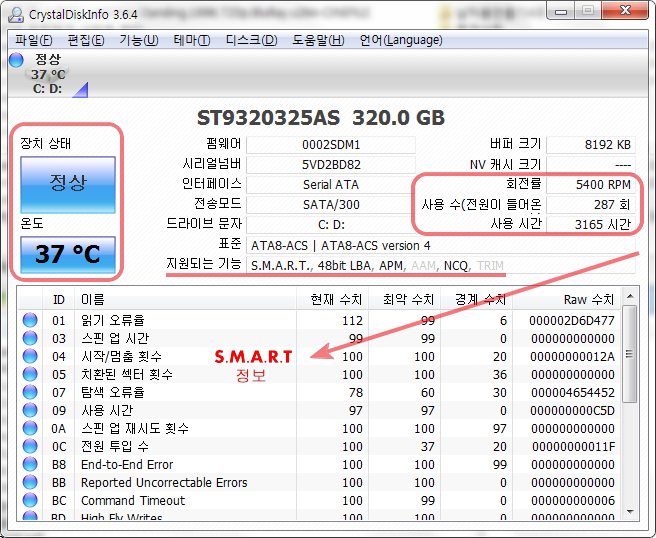Open the 디스크(D) menu

coord(251,40)
